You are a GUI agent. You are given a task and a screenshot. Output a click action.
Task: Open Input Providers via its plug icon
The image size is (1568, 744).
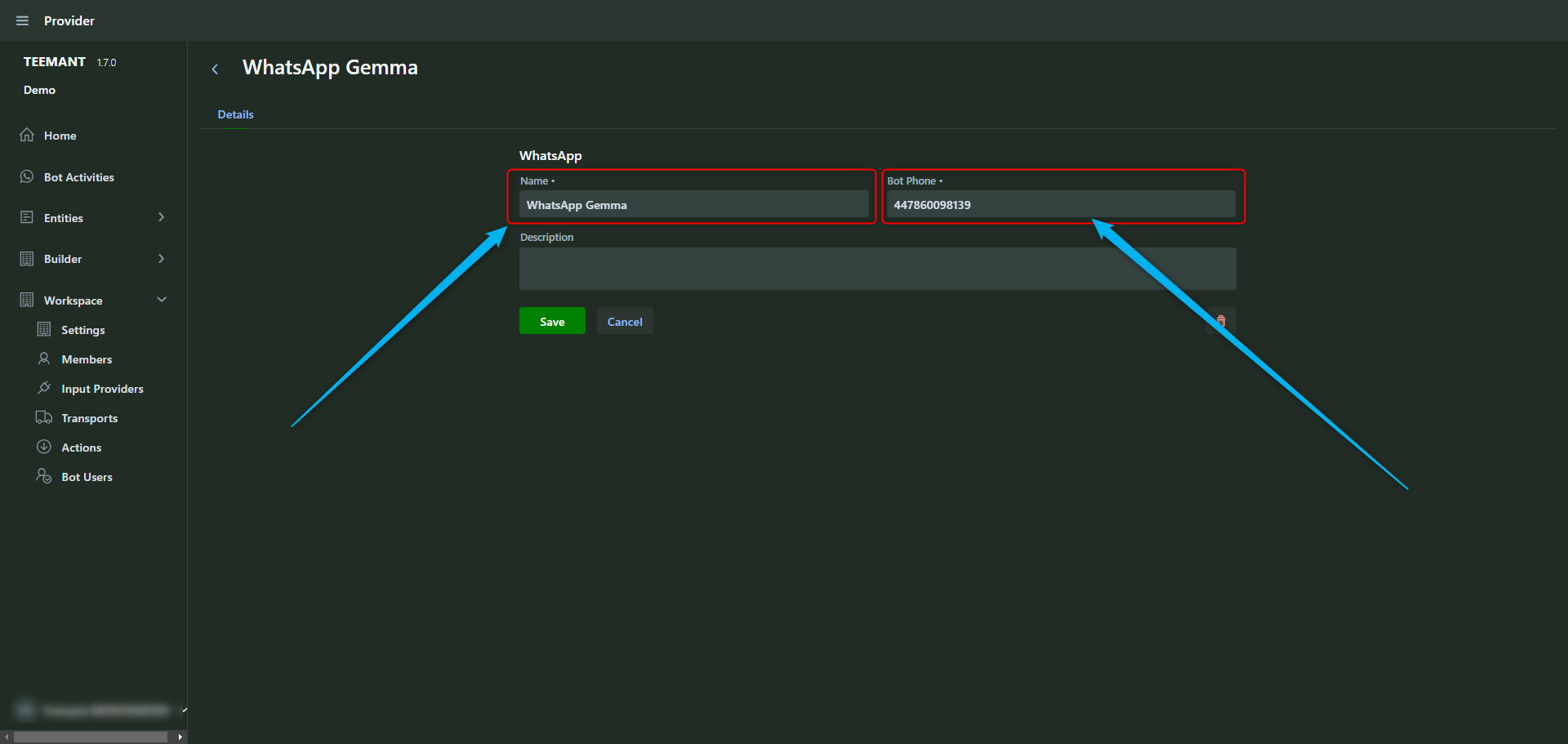(x=44, y=388)
